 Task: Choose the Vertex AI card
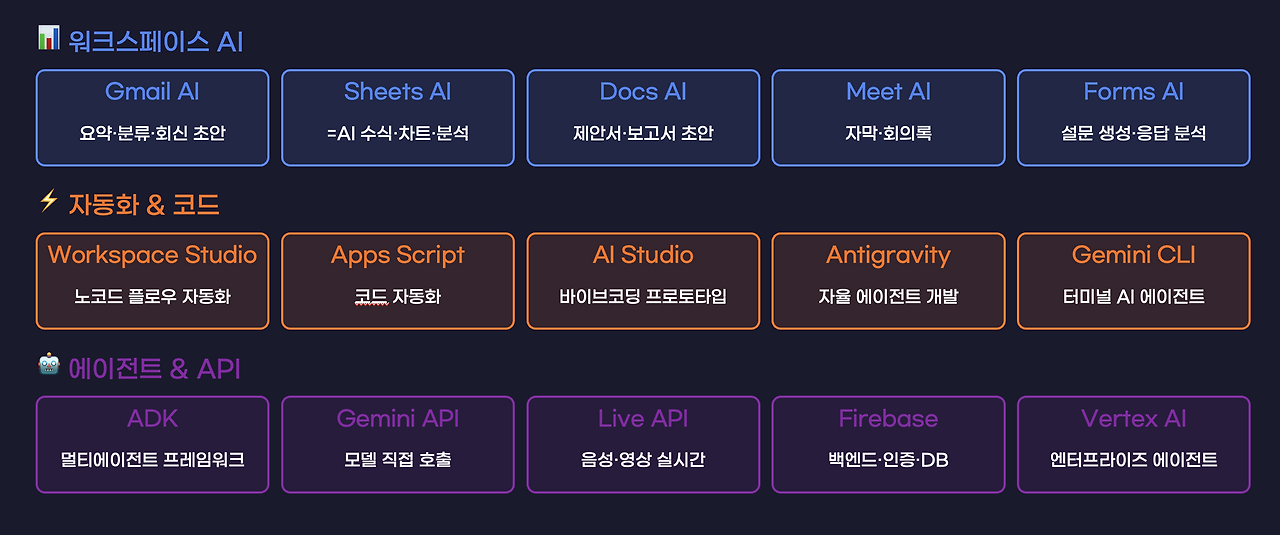coord(1134,445)
